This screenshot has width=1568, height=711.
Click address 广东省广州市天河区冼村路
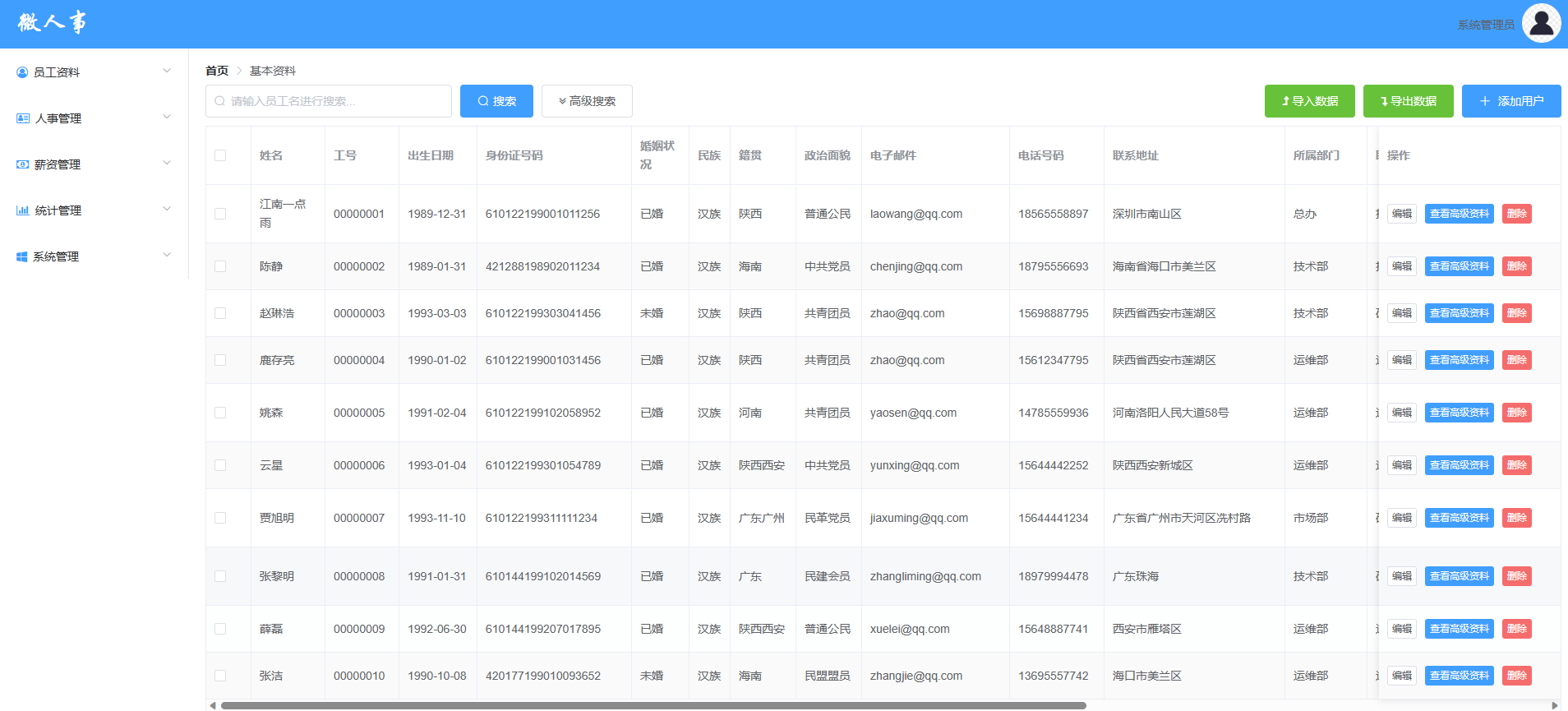pyautogui.click(x=1182, y=518)
